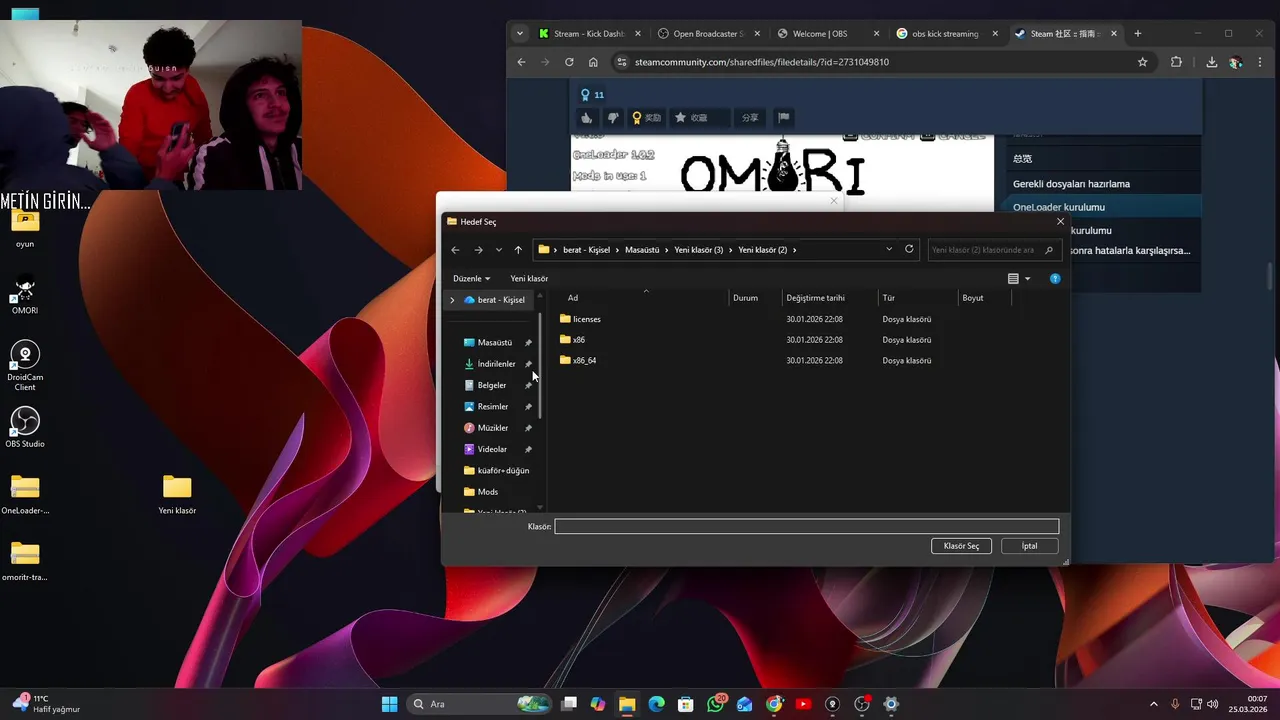
Task: Open view options dropdown arrow
Action: (1027, 279)
